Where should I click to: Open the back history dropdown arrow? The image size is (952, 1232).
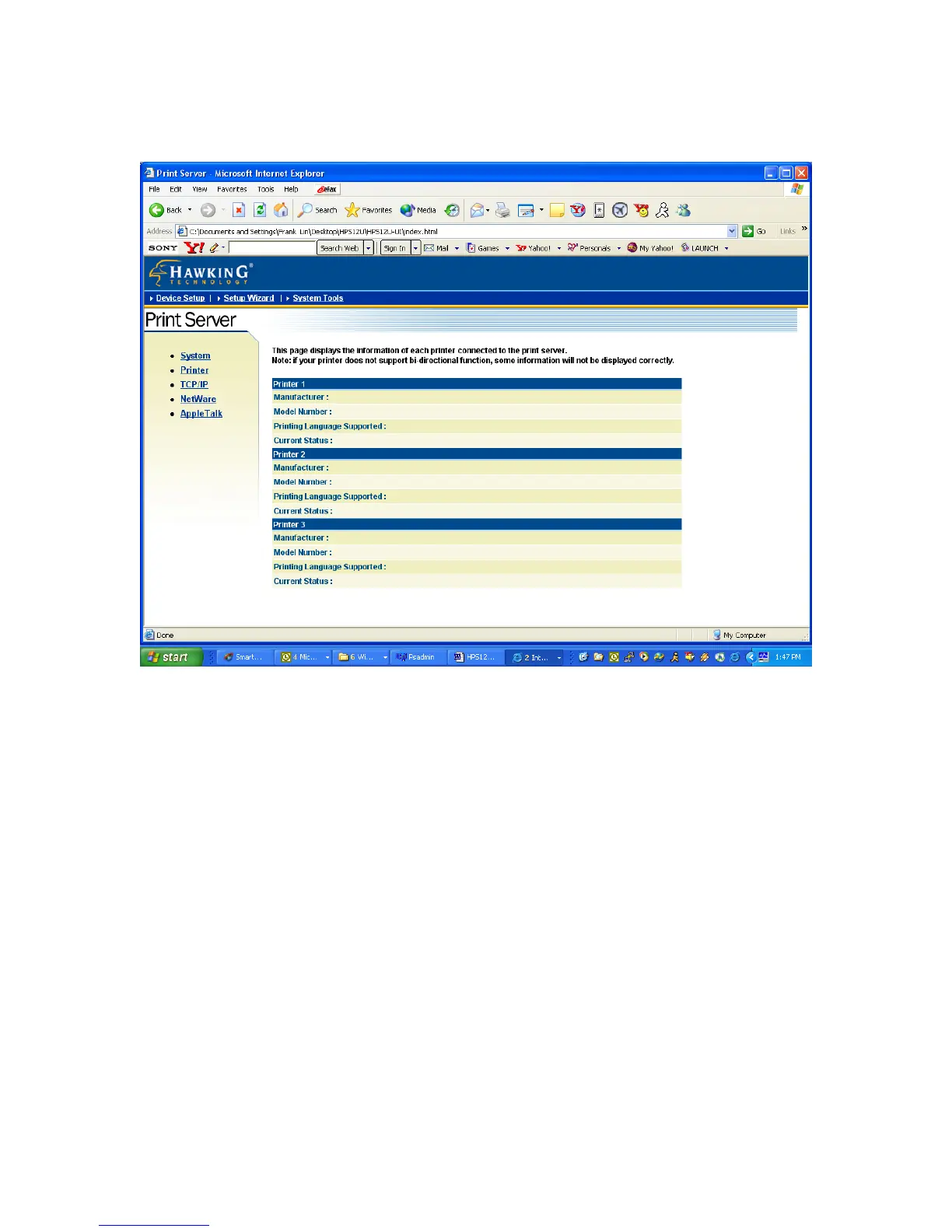[x=189, y=210]
